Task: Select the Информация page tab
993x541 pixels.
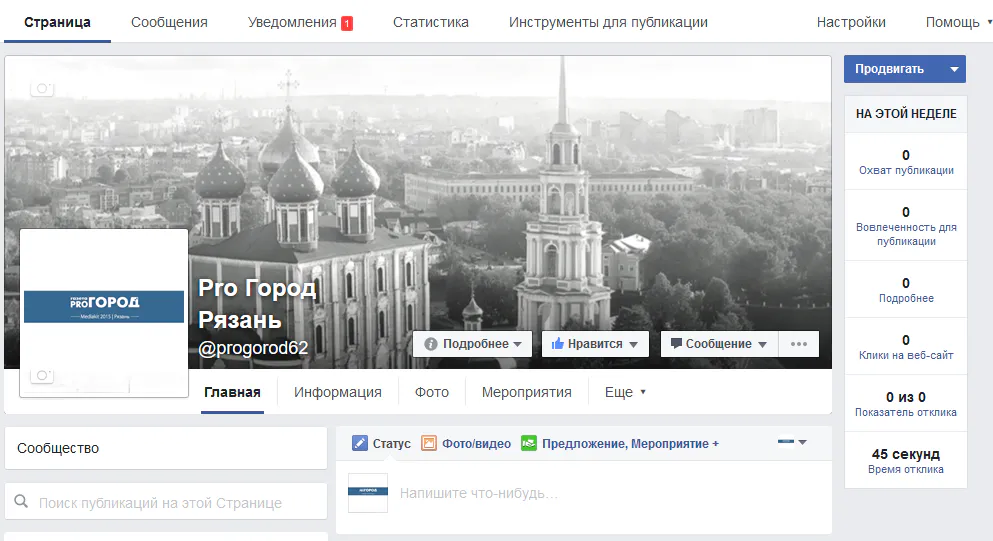Action: (x=338, y=392)
